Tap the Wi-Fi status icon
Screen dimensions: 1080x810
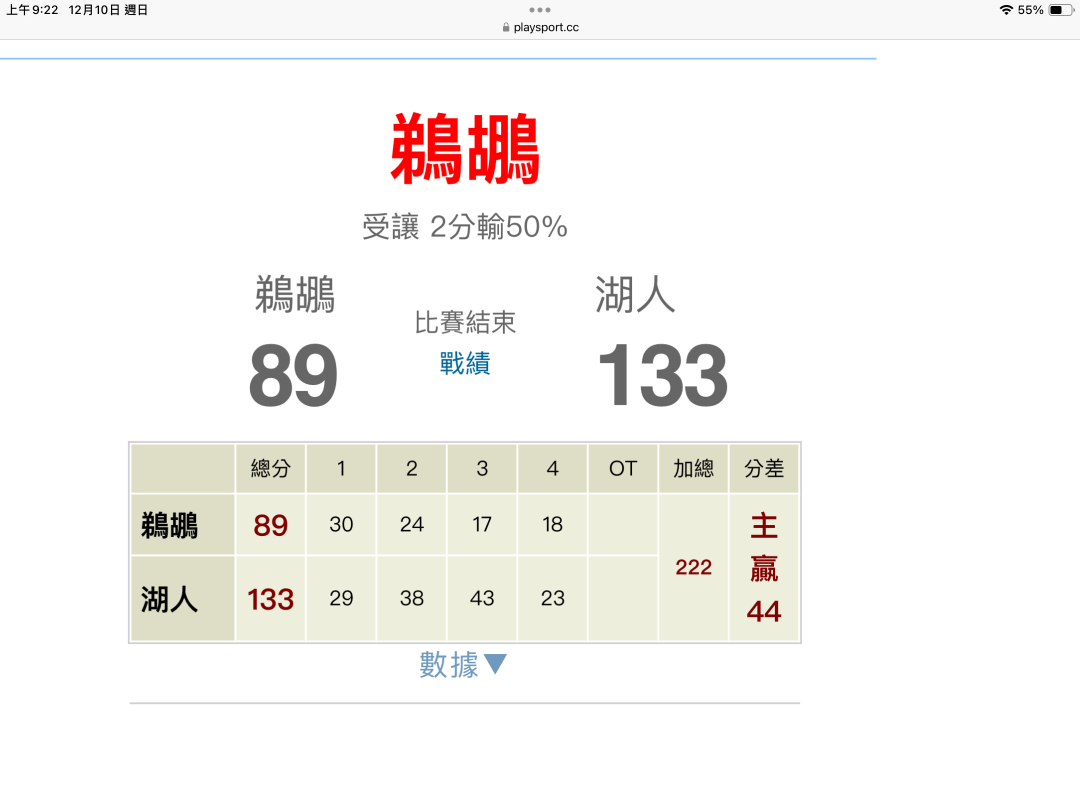click(x=1006, y=10)
